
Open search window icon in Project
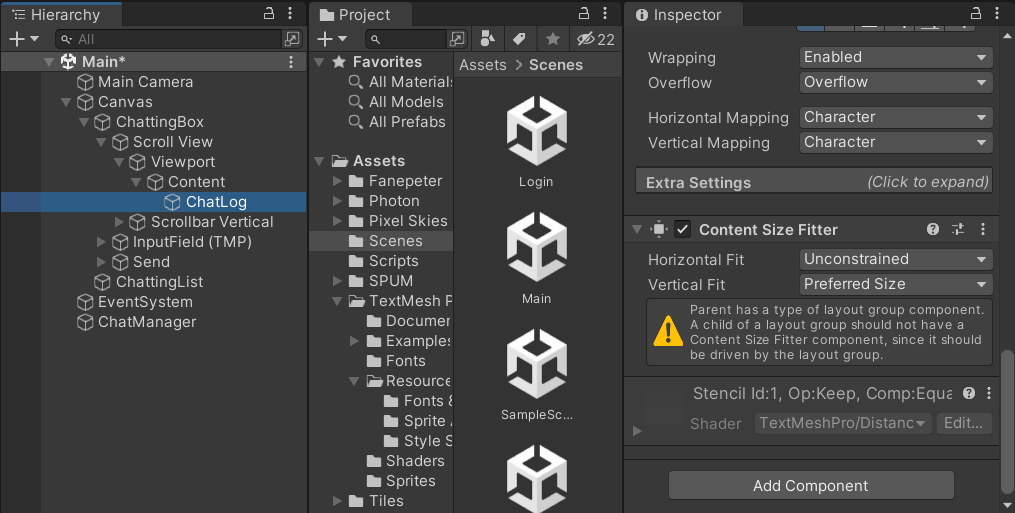tap(457, 39)
